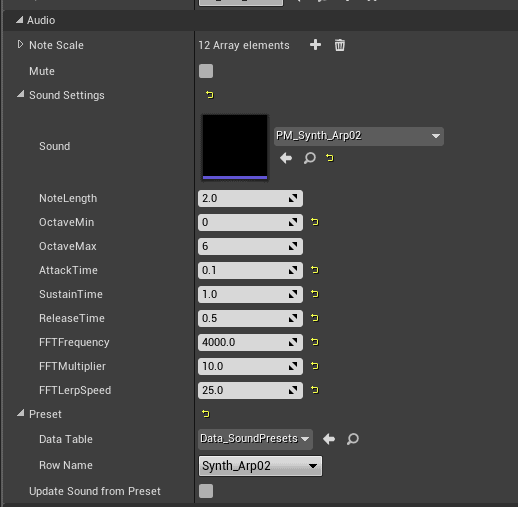This screenshot has height=507, width=518.
Task: Use selected asset arrow for Sound
Action: 286,158
